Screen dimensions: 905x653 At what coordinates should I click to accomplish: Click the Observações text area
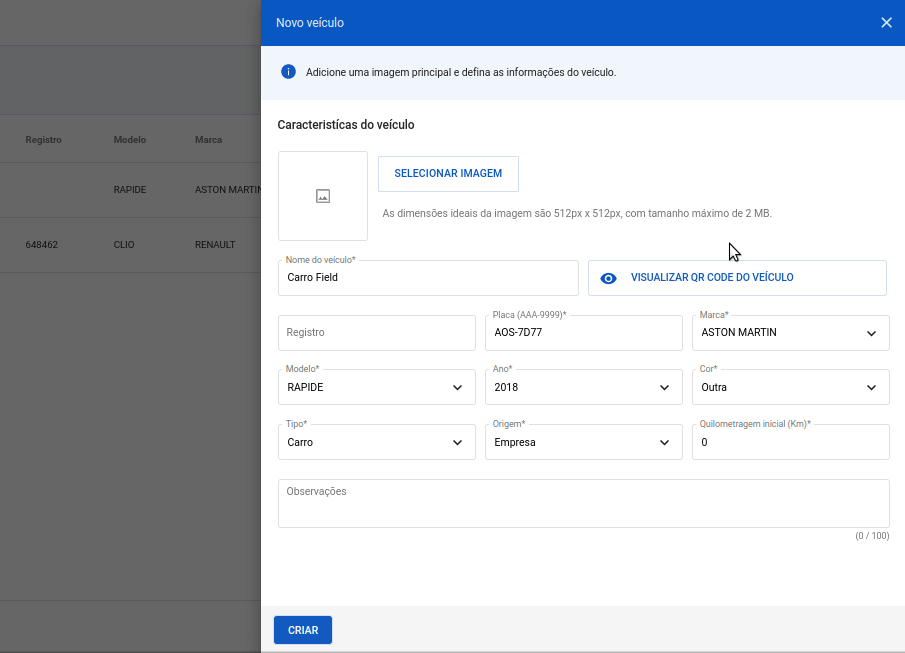click(583, 503)
